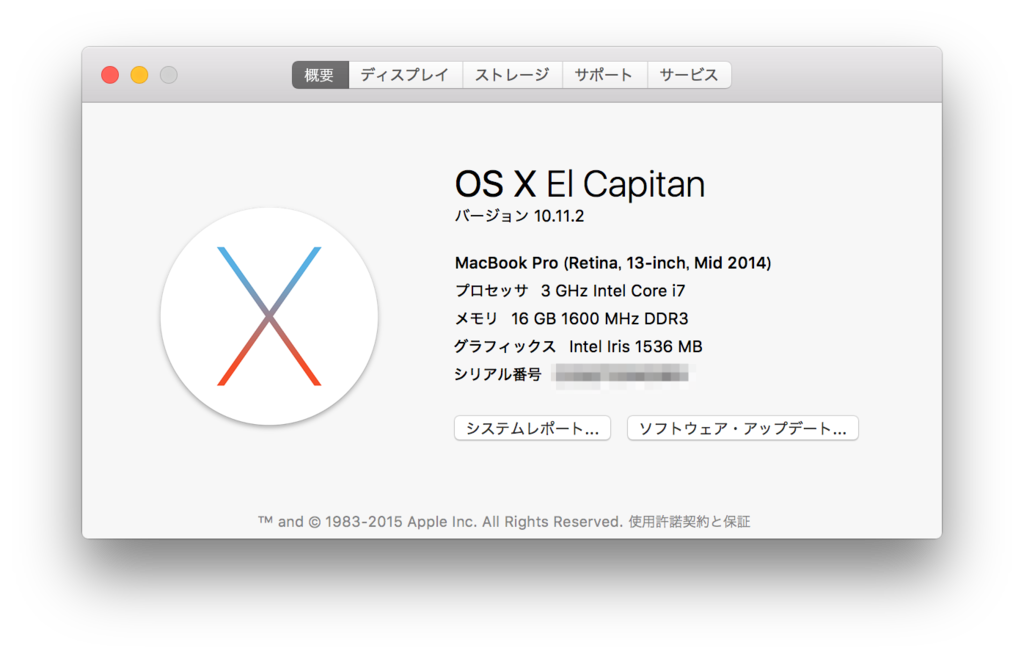Click the システムレポート... button
The image size is (1024, 656).
click(x=532, y=429)
